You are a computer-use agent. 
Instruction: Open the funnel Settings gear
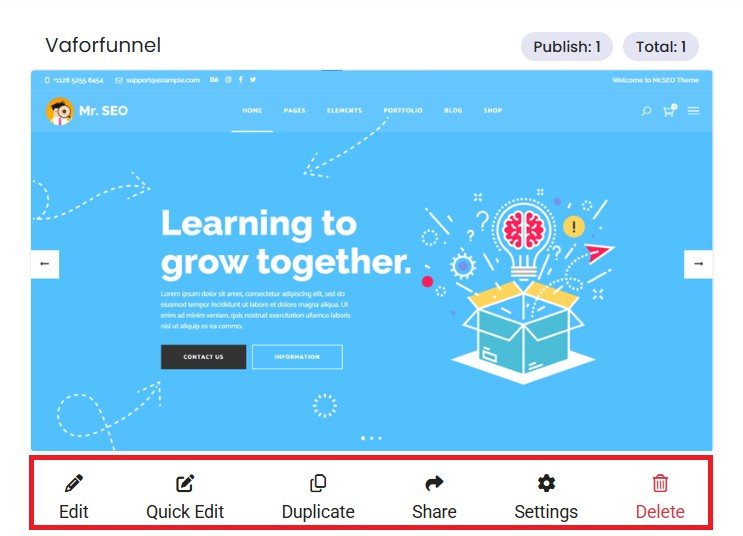point(546,484)
